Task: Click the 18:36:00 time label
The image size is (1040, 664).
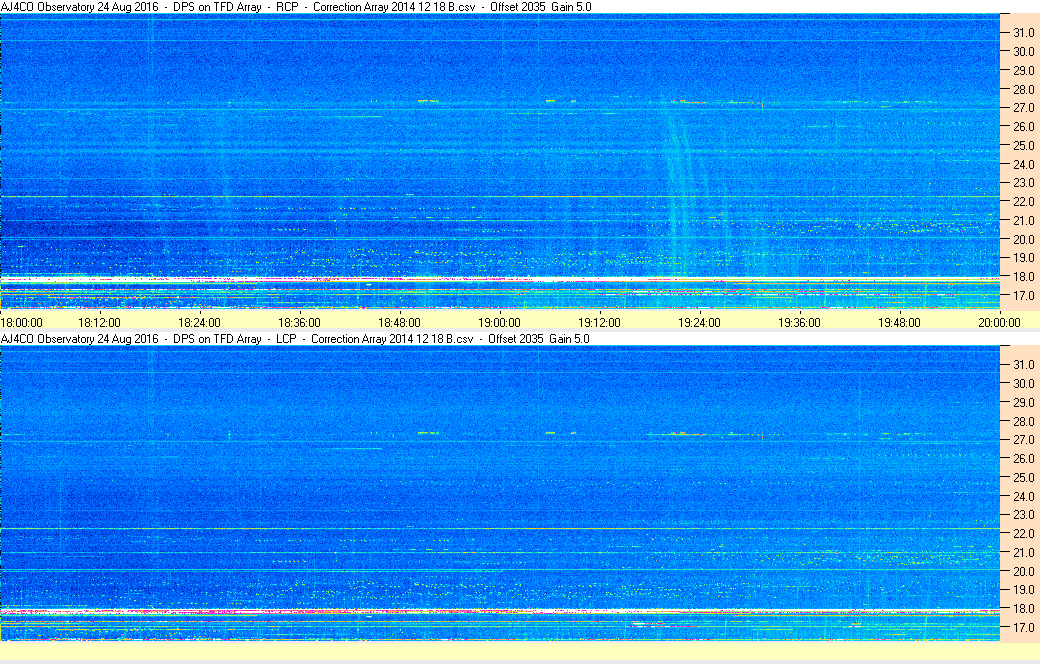Action: pyautogui.click(x=299, y=323)
